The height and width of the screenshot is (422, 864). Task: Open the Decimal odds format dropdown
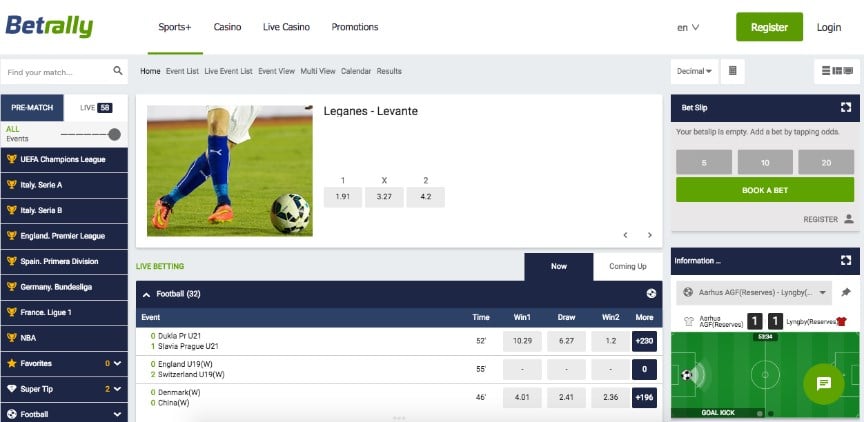[694, 71]
